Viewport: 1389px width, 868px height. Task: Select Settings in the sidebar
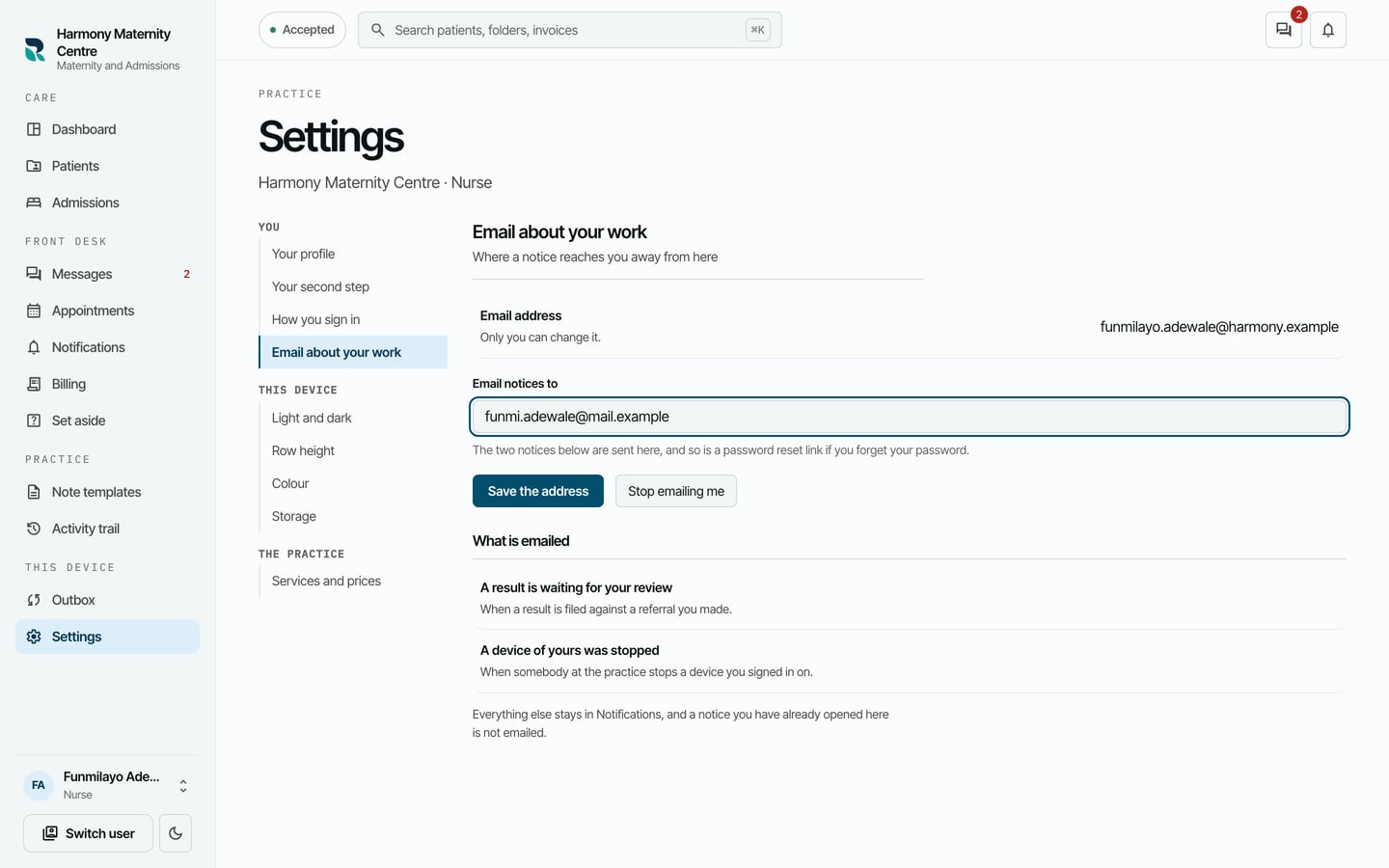107,637
